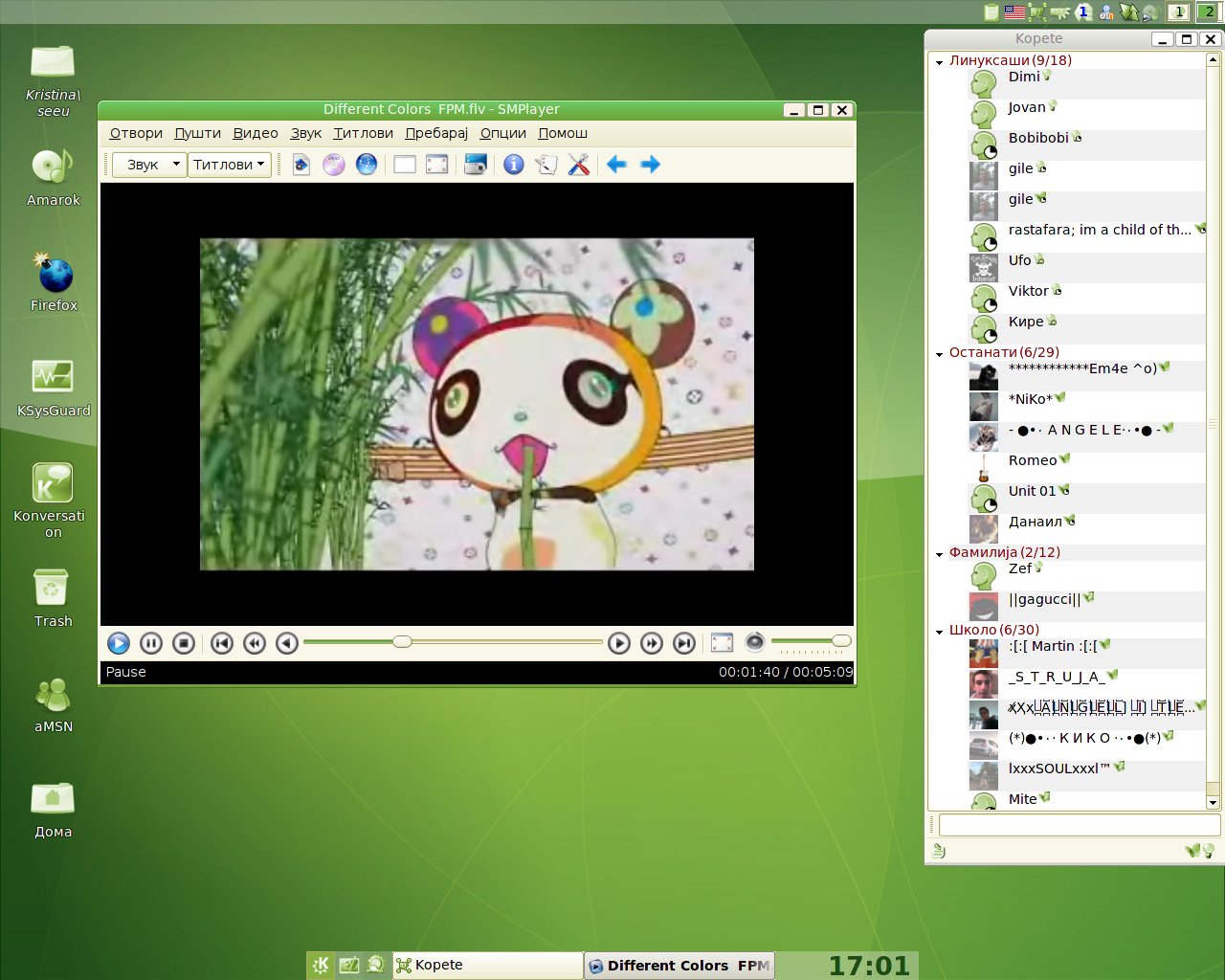Open the Отвори menu

[136, 133]
